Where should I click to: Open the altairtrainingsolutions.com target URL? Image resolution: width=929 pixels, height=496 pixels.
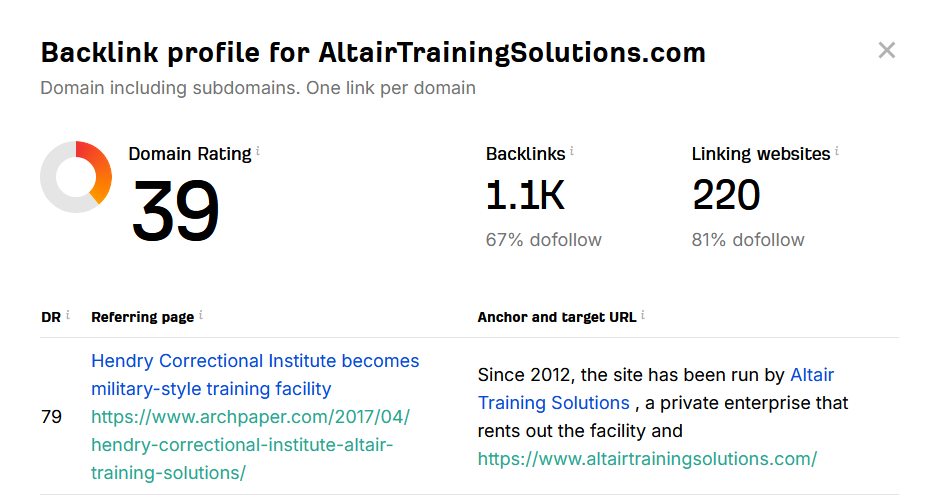[647, 459]
